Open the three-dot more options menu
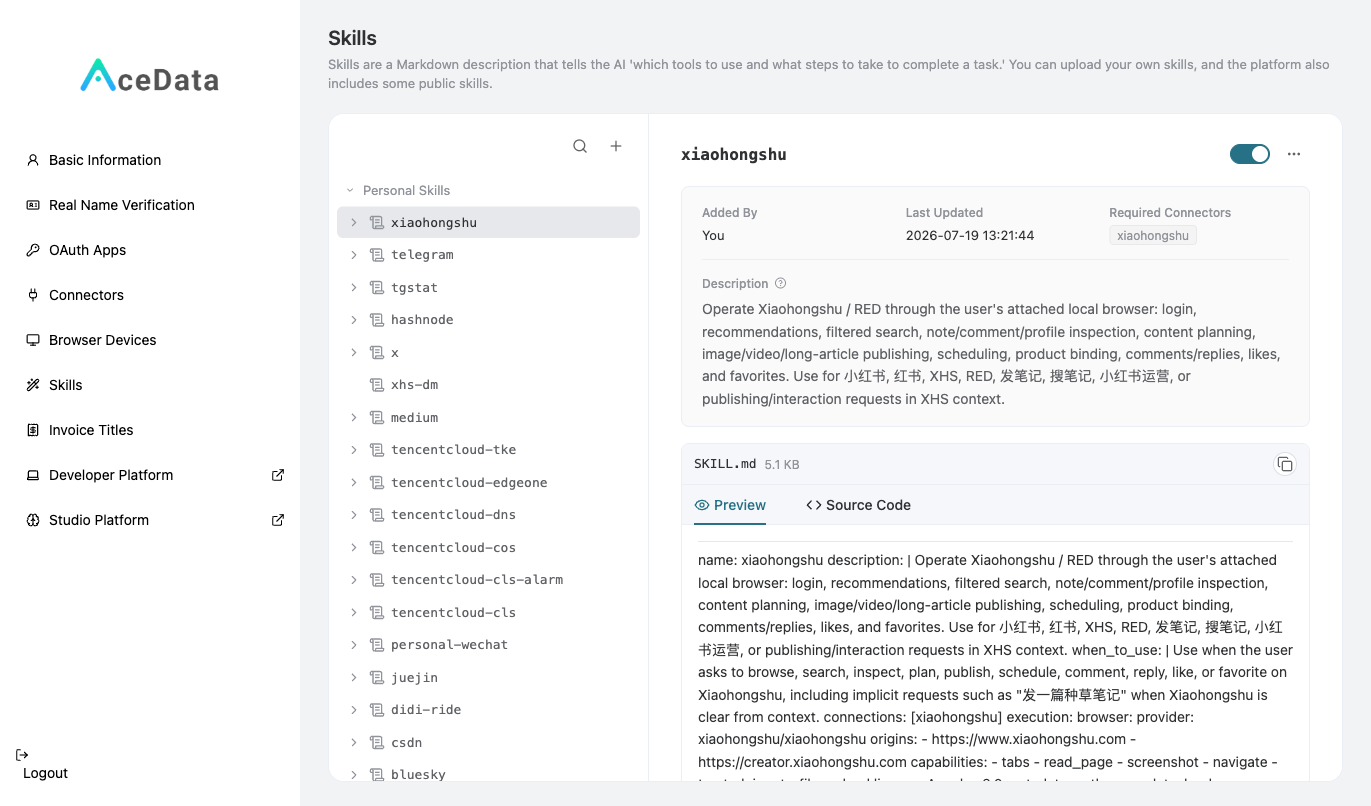 click(1294, 154)
